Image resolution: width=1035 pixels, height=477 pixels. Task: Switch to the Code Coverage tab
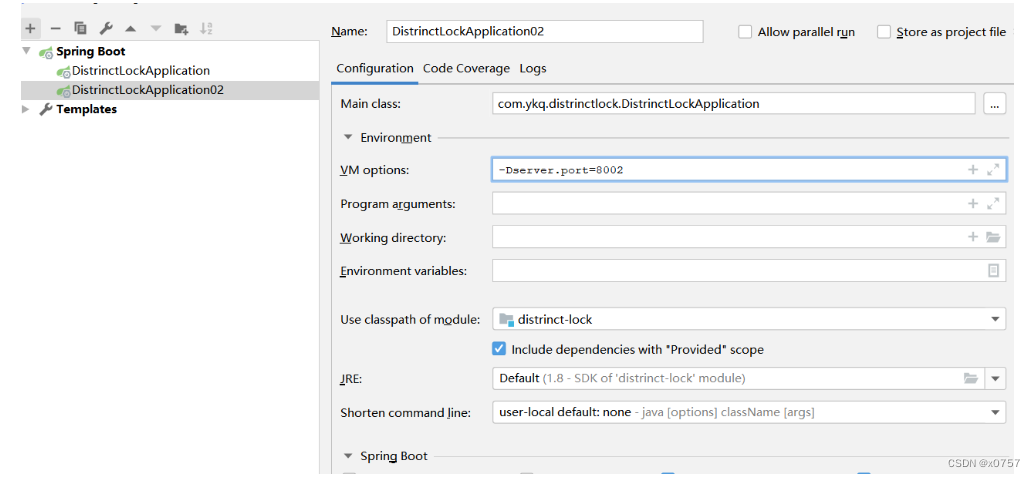(467, 68)
